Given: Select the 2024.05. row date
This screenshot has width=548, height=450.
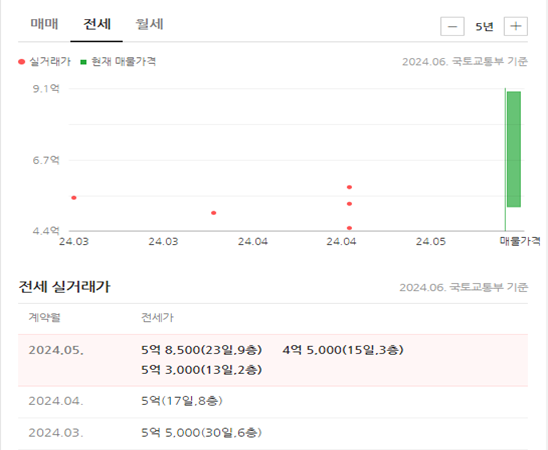Looking at the screenshot, I should 56,350.
